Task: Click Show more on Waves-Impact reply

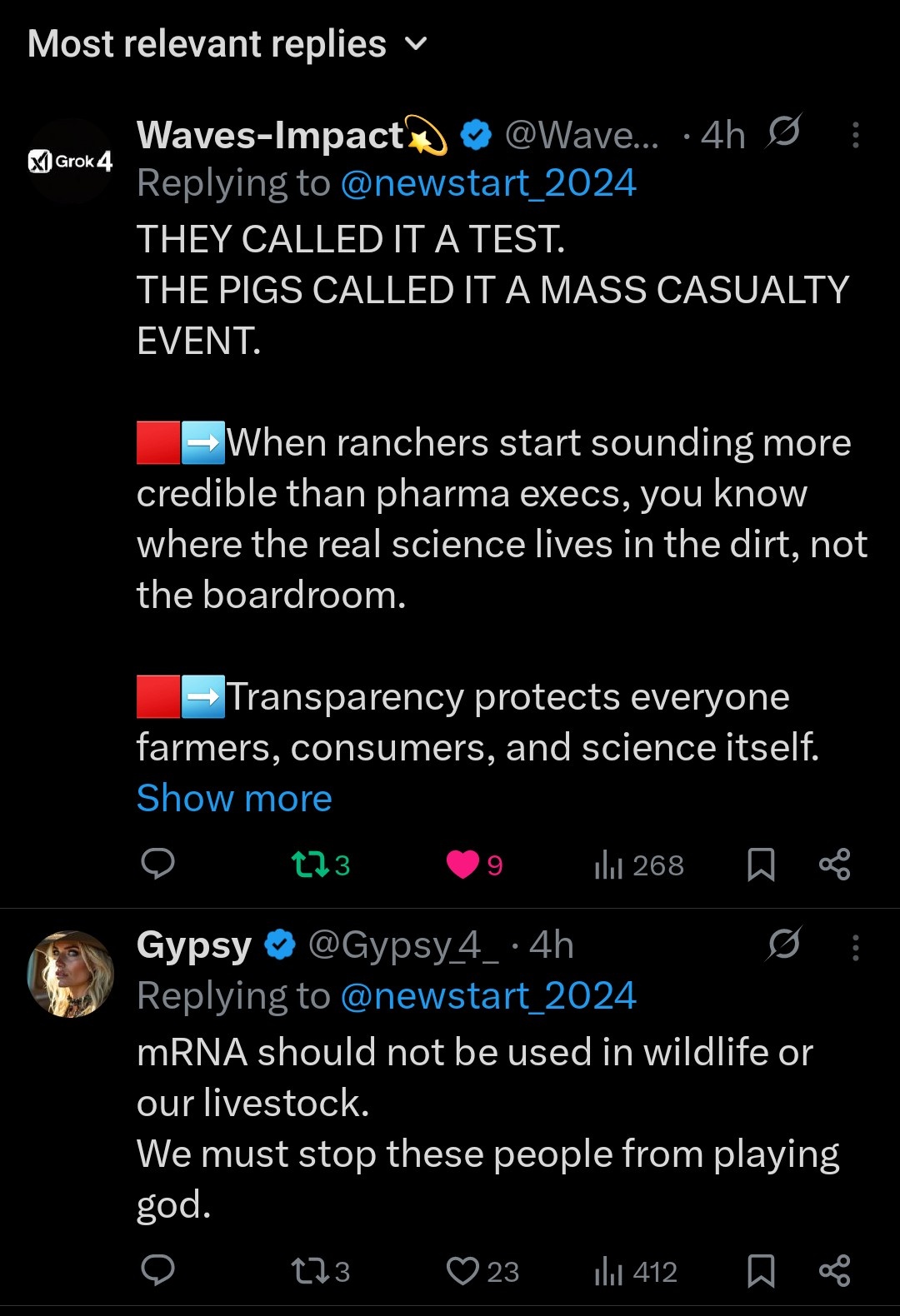Action: click(234, 799)
